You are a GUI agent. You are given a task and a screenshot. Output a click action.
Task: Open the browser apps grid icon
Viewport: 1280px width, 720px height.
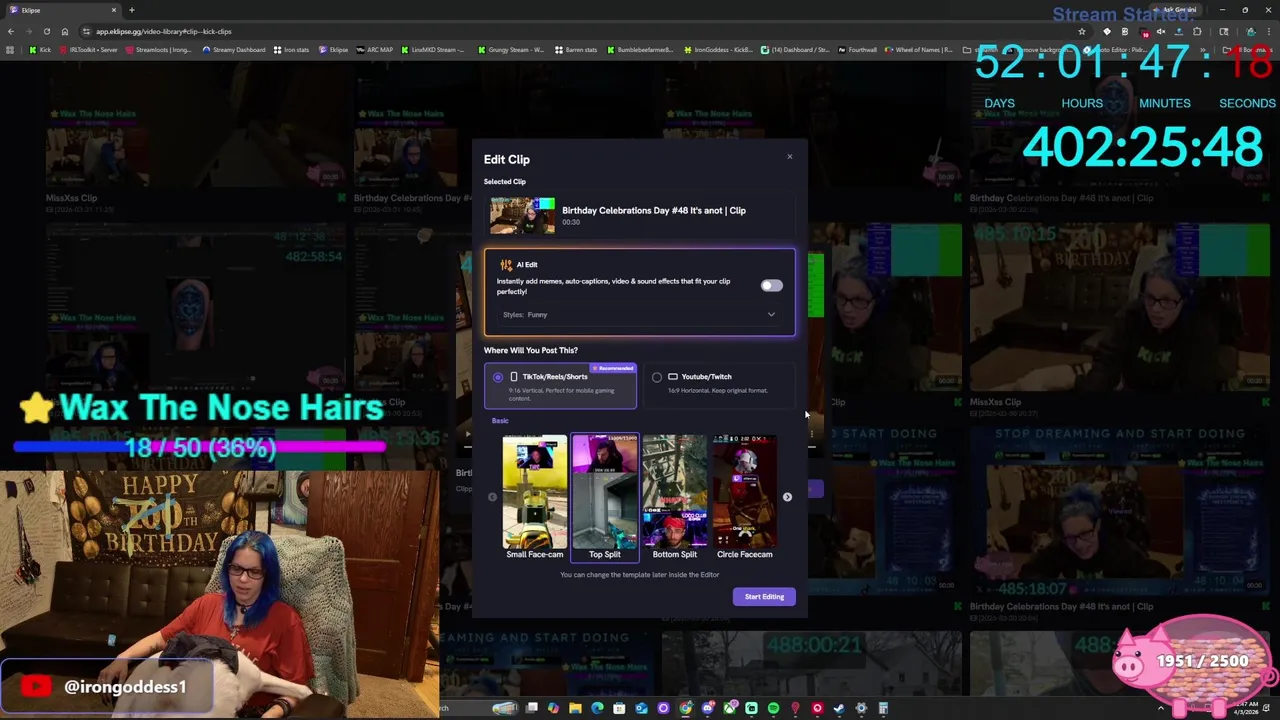tap(9, 50)
